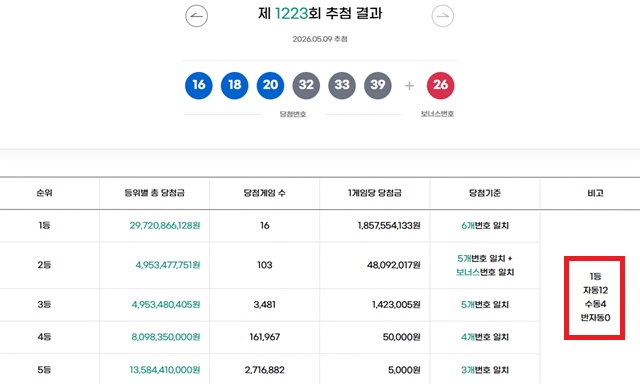Select winning number ball 39

coord(378,85)
